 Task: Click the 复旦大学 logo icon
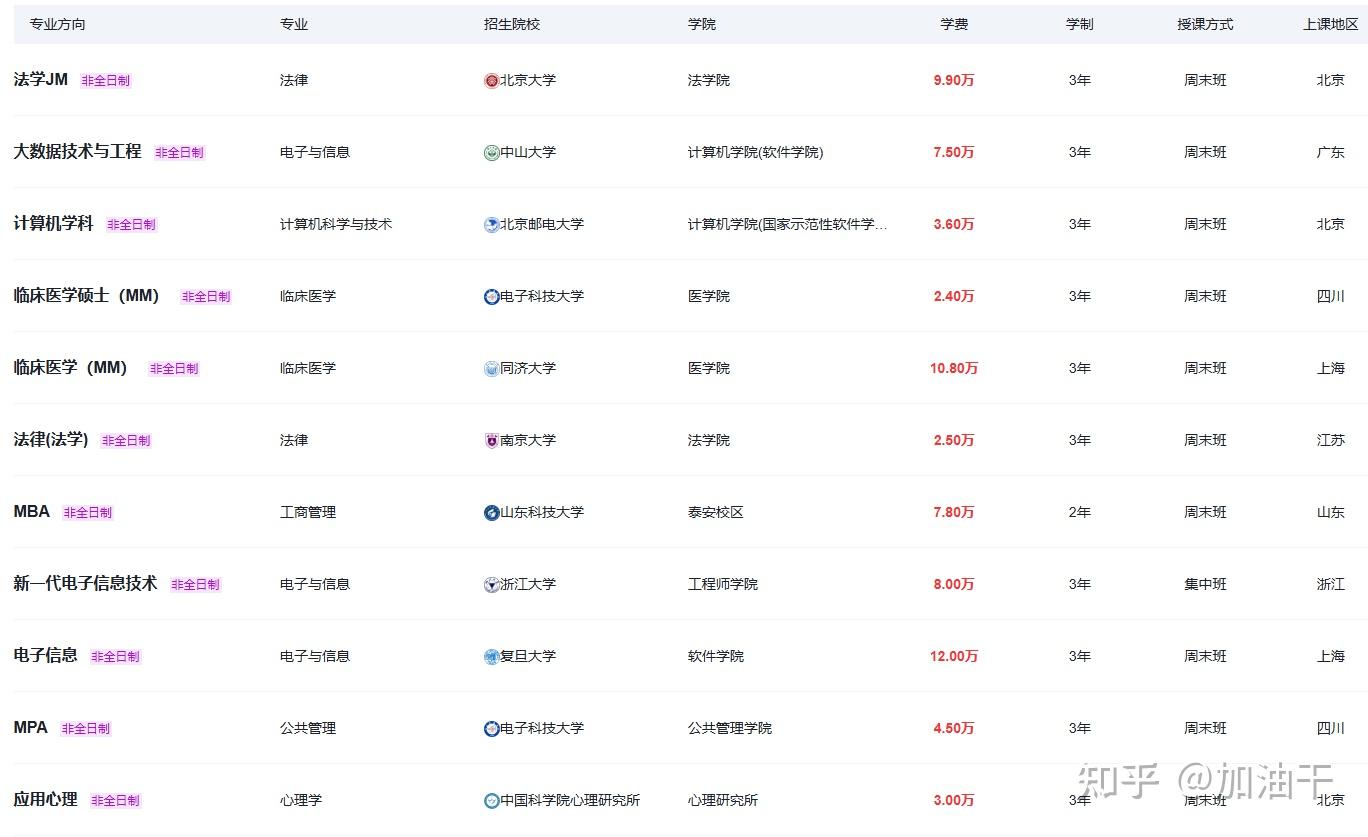(491, 657)
